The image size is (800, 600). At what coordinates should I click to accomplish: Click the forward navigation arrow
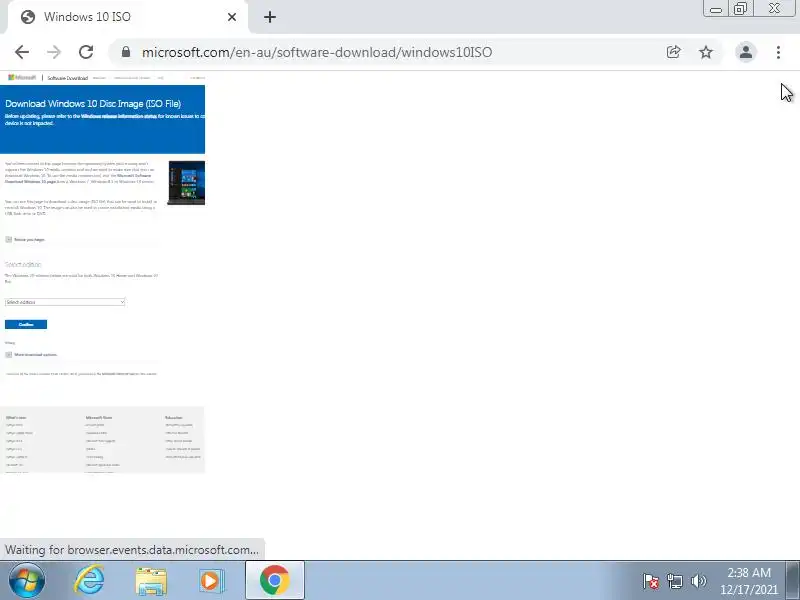tap(54, 52)
